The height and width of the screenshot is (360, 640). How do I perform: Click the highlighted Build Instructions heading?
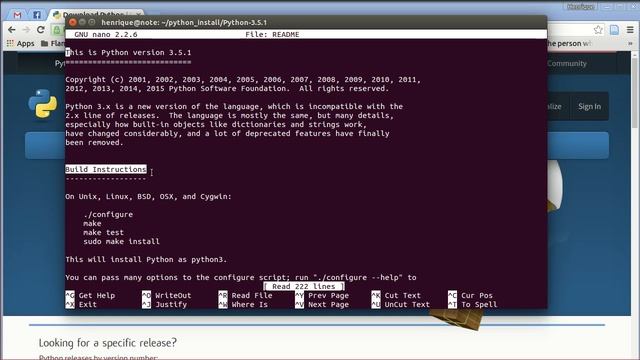tap(106, 169)
